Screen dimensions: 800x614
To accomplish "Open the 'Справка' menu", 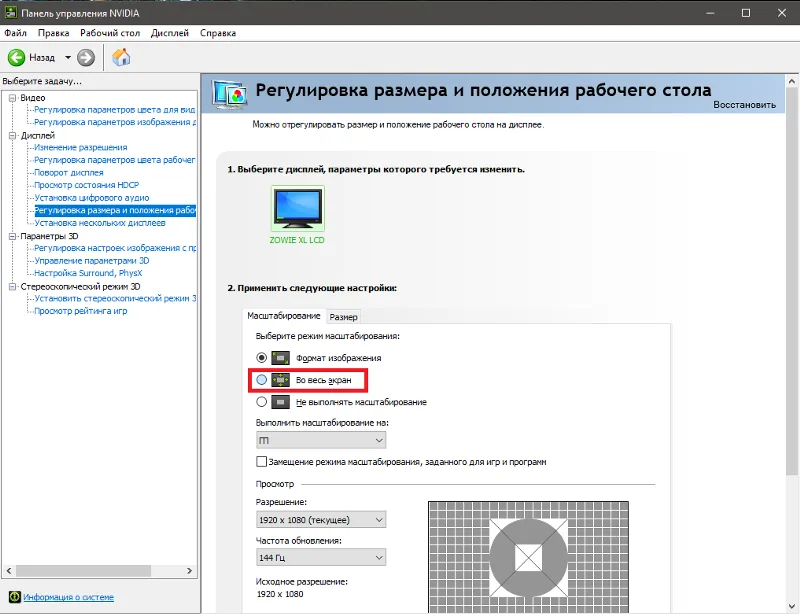I will coord(218,33).
